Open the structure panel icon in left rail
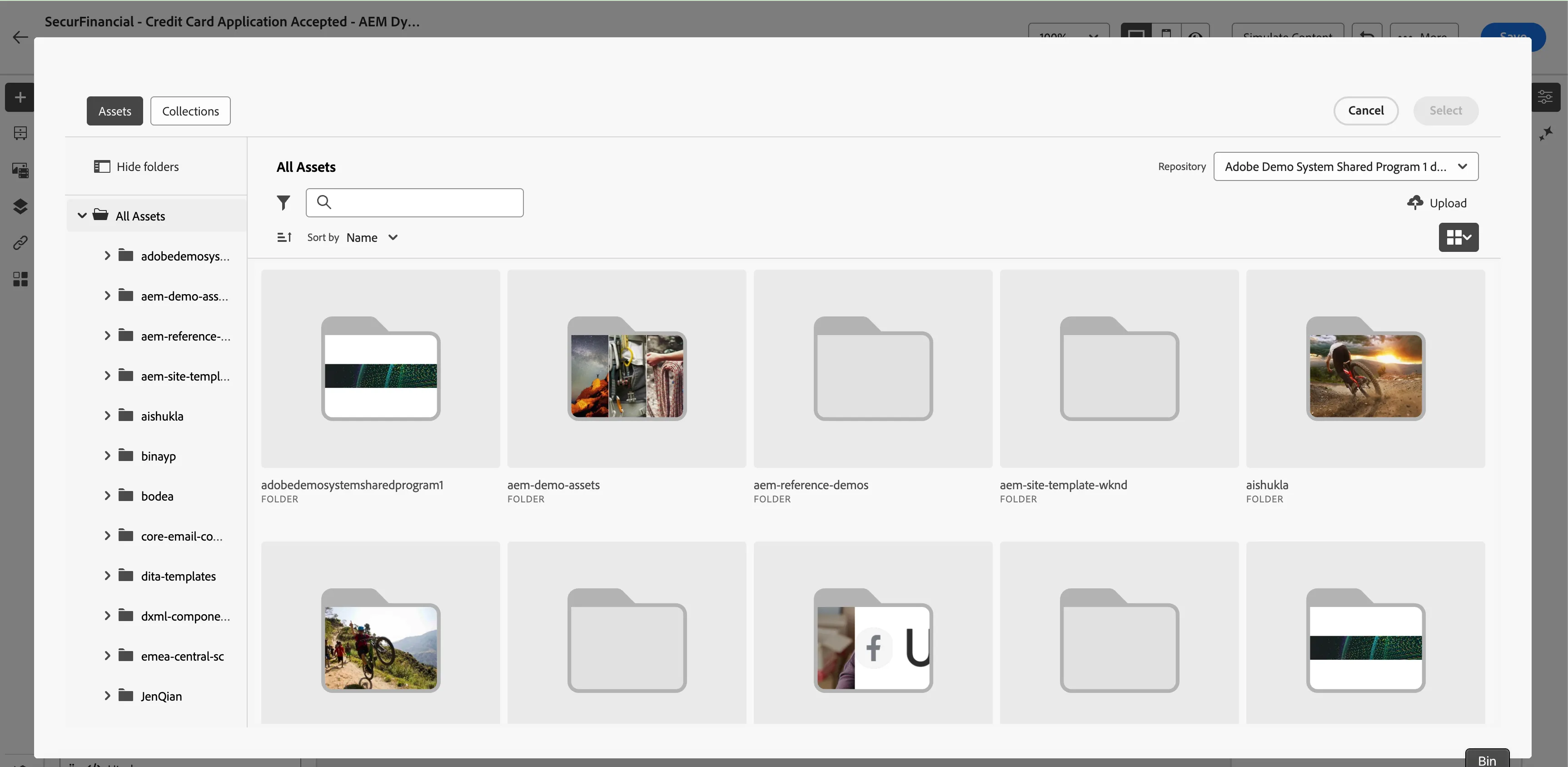The height and width of the screenshot is (767, 1568). tap(20, 133)
